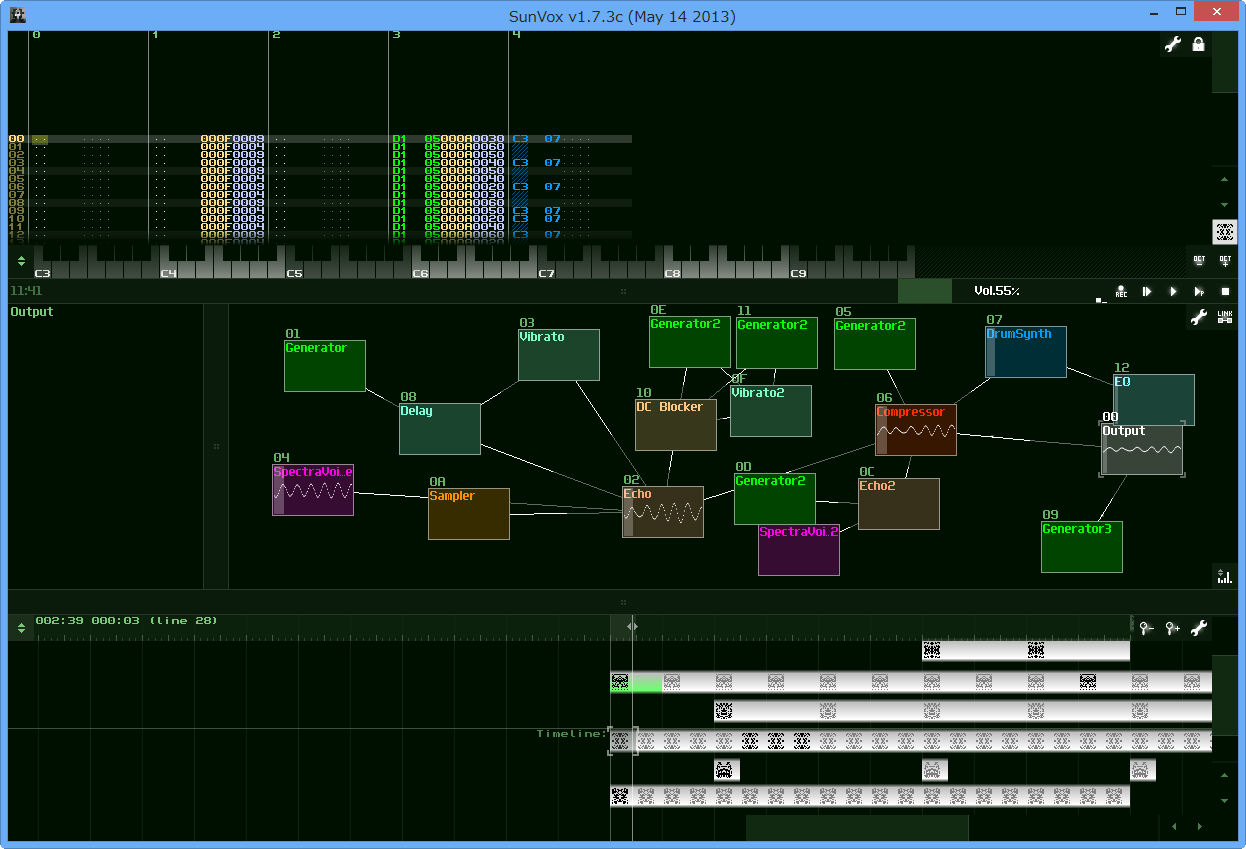Expand the piano keyboard panel arrows
The height and width of the screenshot is (849, 1246).
pos(21,261)
